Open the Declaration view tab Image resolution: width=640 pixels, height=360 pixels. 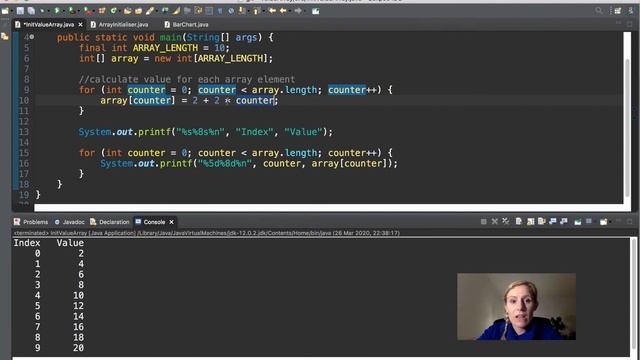tap(109, 222)
